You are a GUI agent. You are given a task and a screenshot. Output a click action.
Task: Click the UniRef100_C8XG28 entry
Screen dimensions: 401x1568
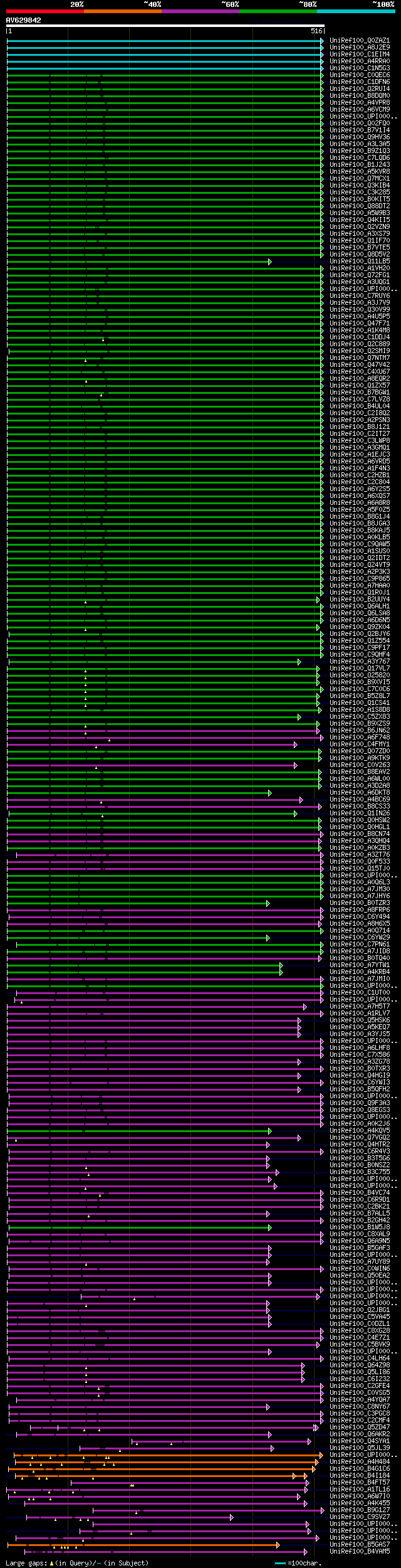pos(360,1331)
